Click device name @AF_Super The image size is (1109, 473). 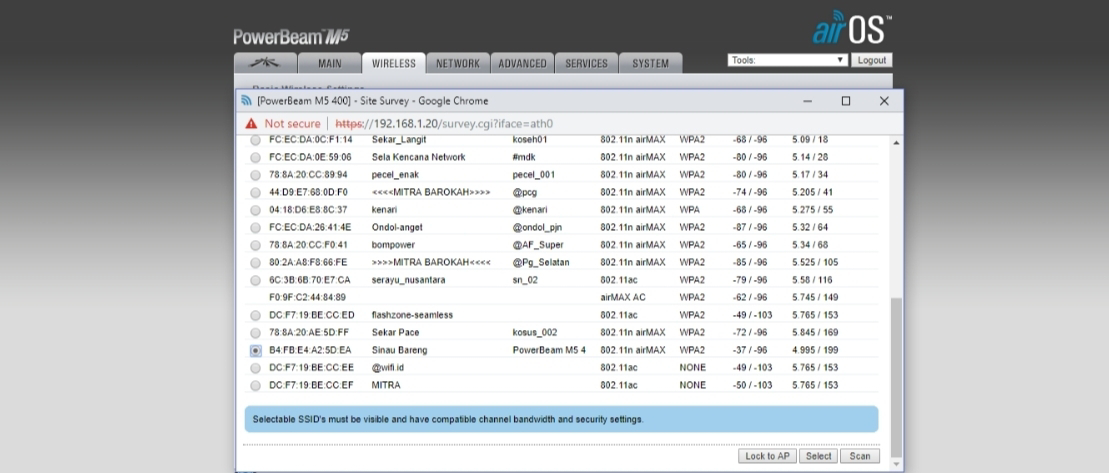click(538, 245)
